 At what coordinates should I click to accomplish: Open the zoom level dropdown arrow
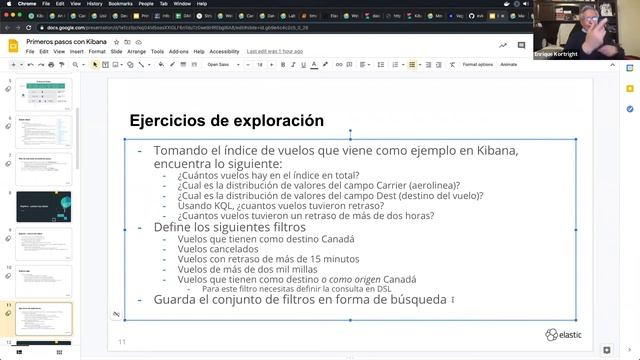pyautogui.click(x=83, y=64)
